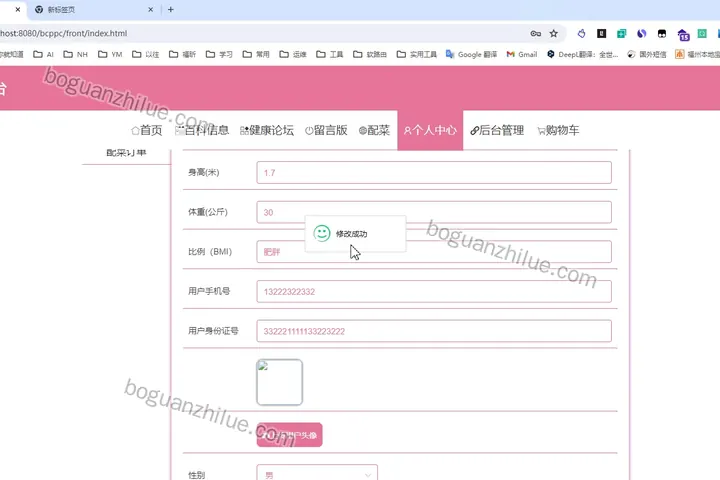Click the 体重(公斤) input showing 30
Viewport: 720px width, 480px height.
[x=434, y=212]
